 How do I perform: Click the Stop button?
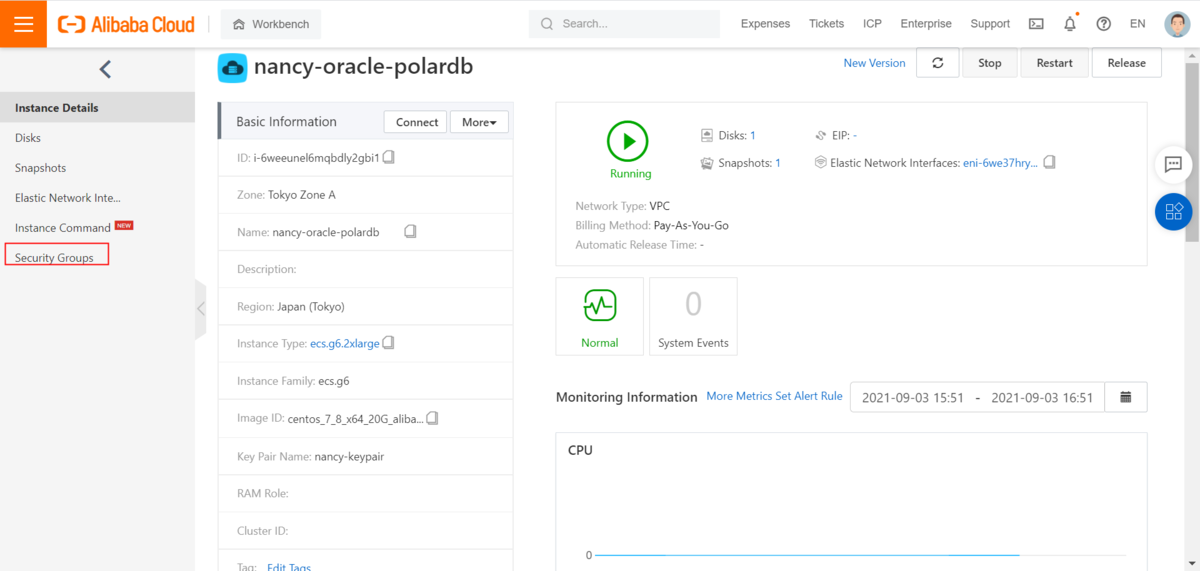point(990,63)
